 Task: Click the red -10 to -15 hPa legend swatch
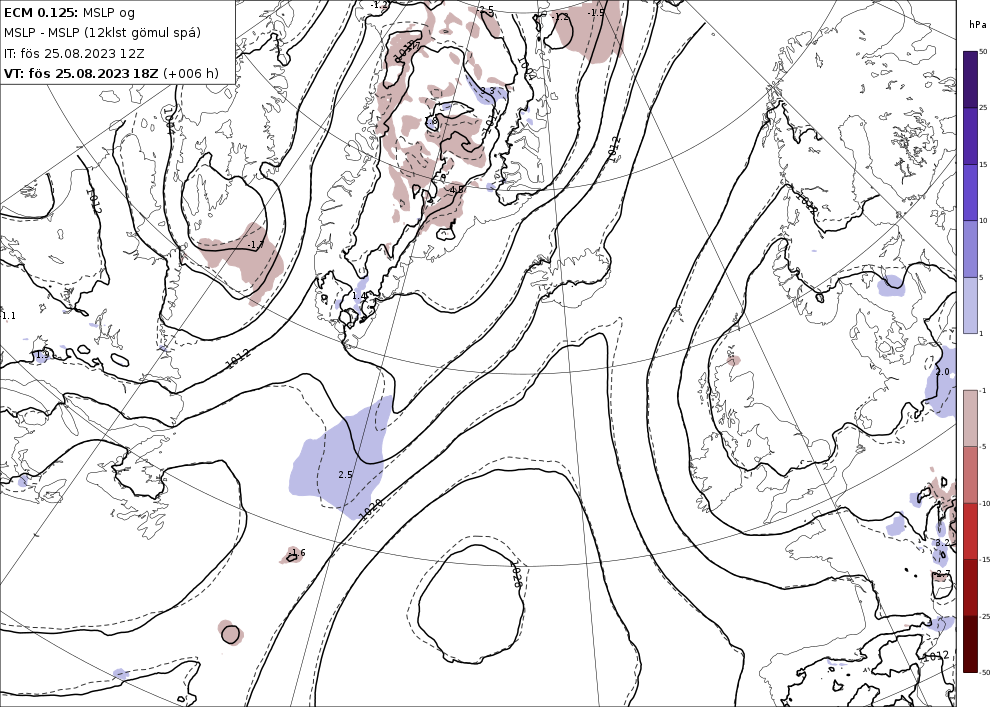point(969,531)
